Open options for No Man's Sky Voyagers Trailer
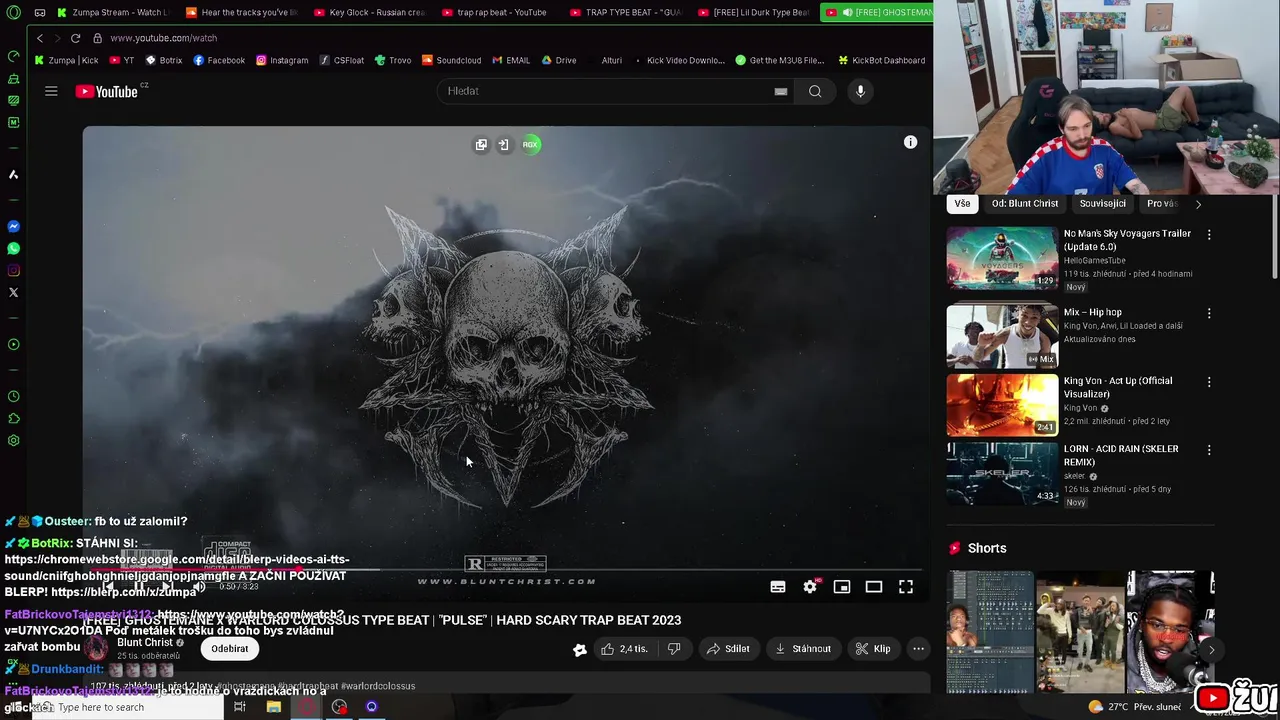1280x720 pixels. click(x=1209, y=235)
